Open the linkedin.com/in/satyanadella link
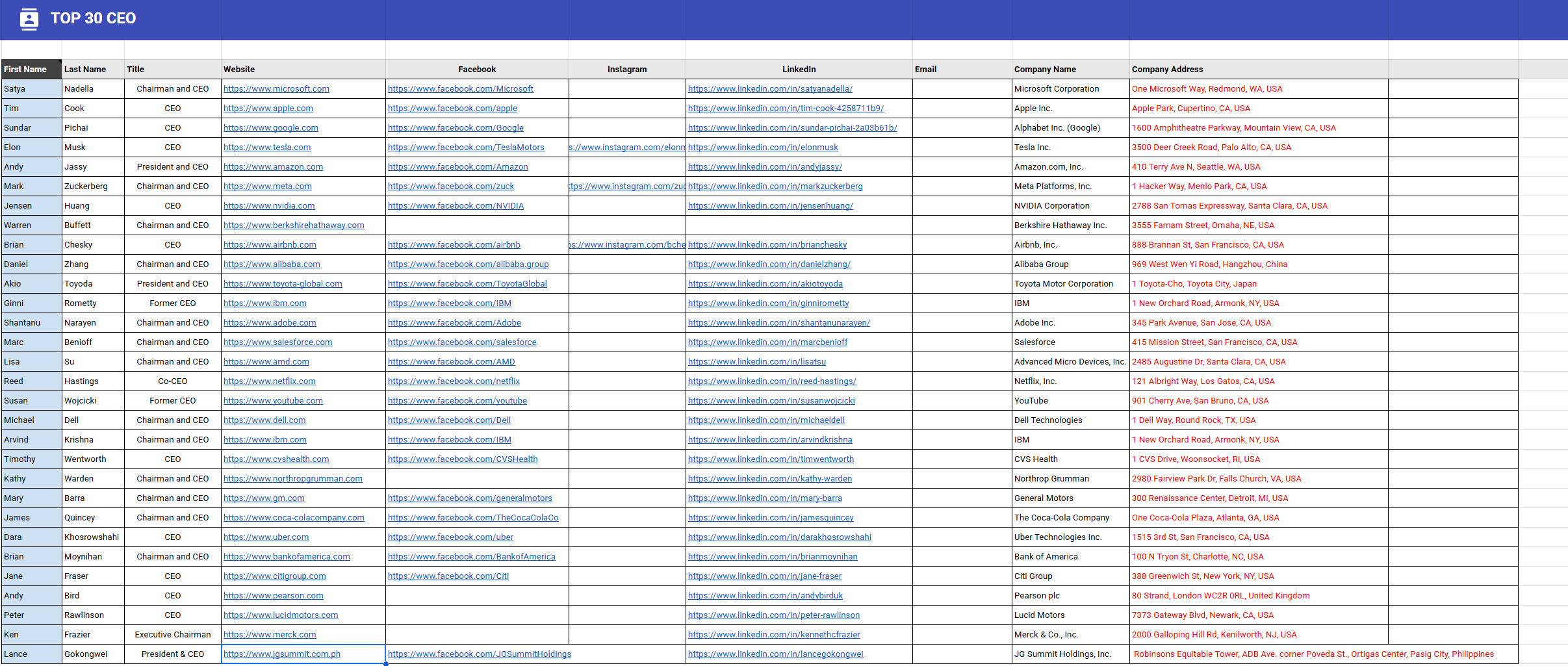This screenshot has width=1568, height=666. [x=770, y=89]
